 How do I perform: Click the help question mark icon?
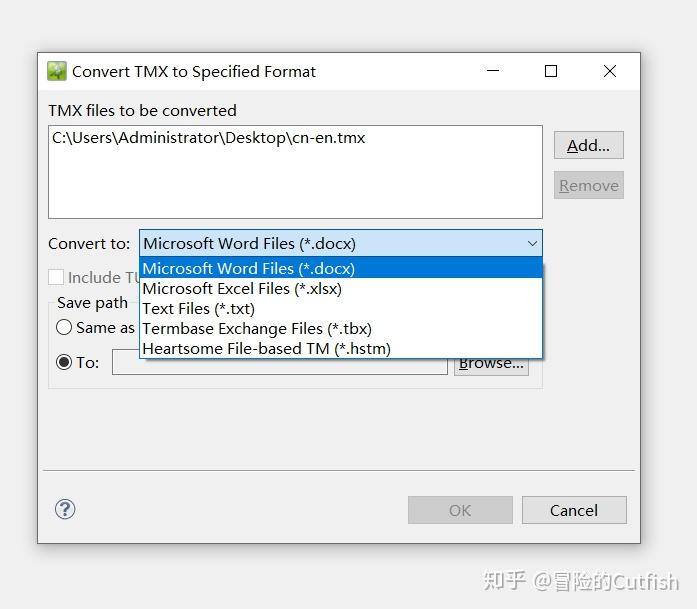tap(65, 509)
